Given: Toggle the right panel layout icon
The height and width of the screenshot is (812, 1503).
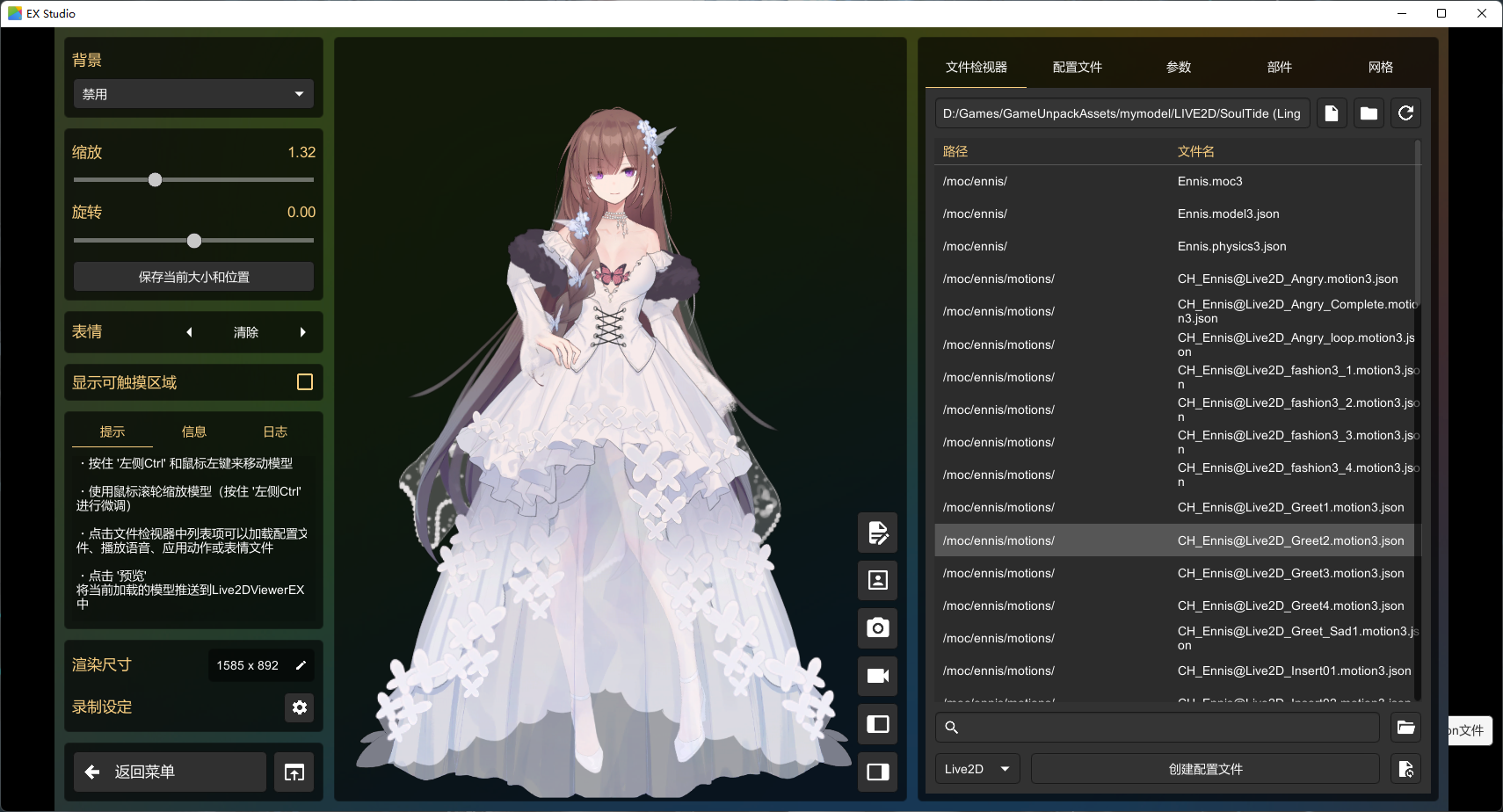Looking at the screenshot, I should (x=877, y=772).
